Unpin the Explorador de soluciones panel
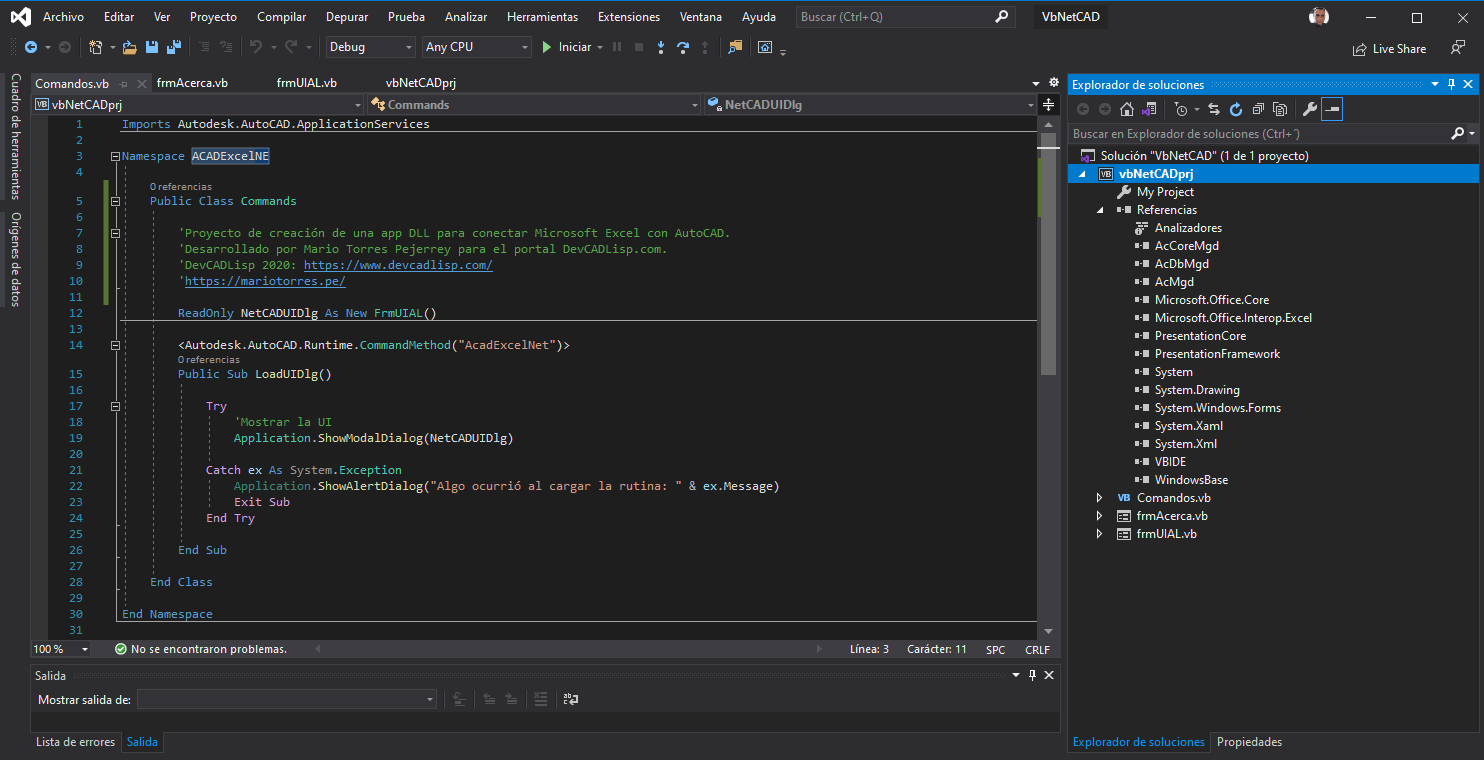The height and width of the screenshot is (760, 1484). [x=1451, y=84]
